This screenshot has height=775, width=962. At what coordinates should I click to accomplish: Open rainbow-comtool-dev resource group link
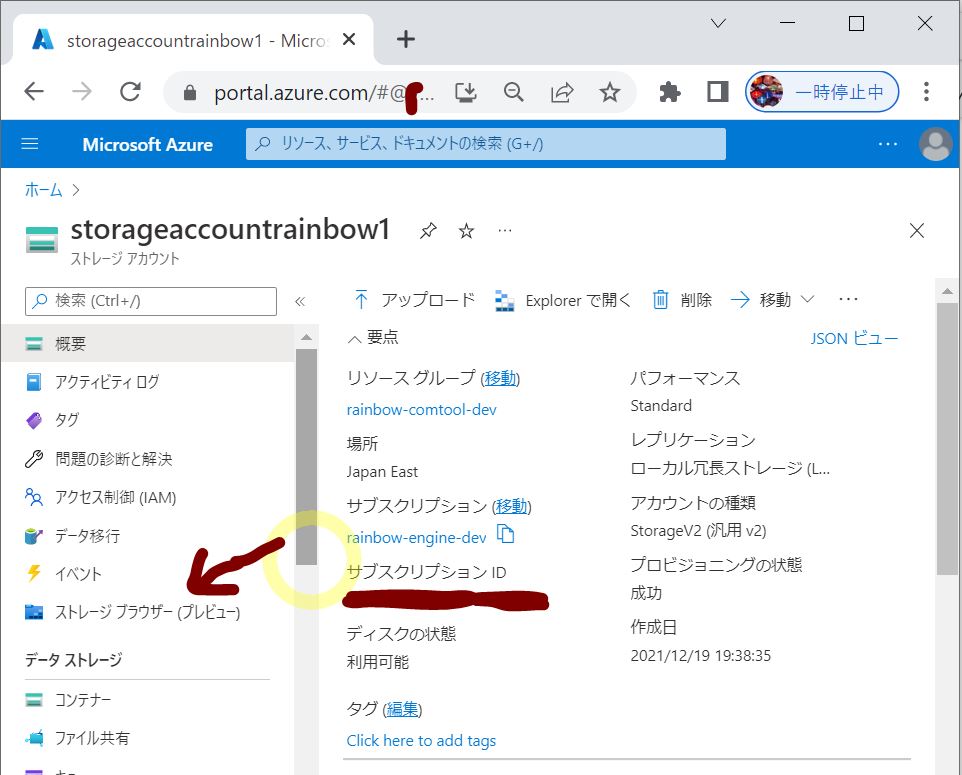421,410
